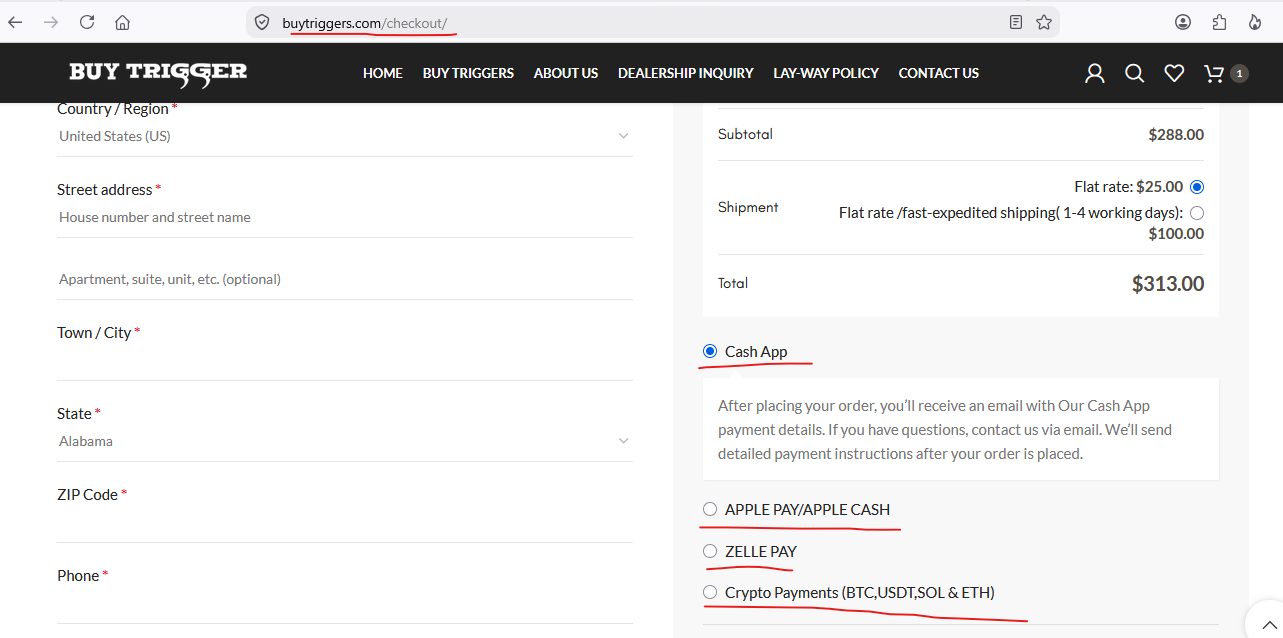Click the cart item count badge
Viewport: 1283px width, 638px height.
click(1239, 73)
